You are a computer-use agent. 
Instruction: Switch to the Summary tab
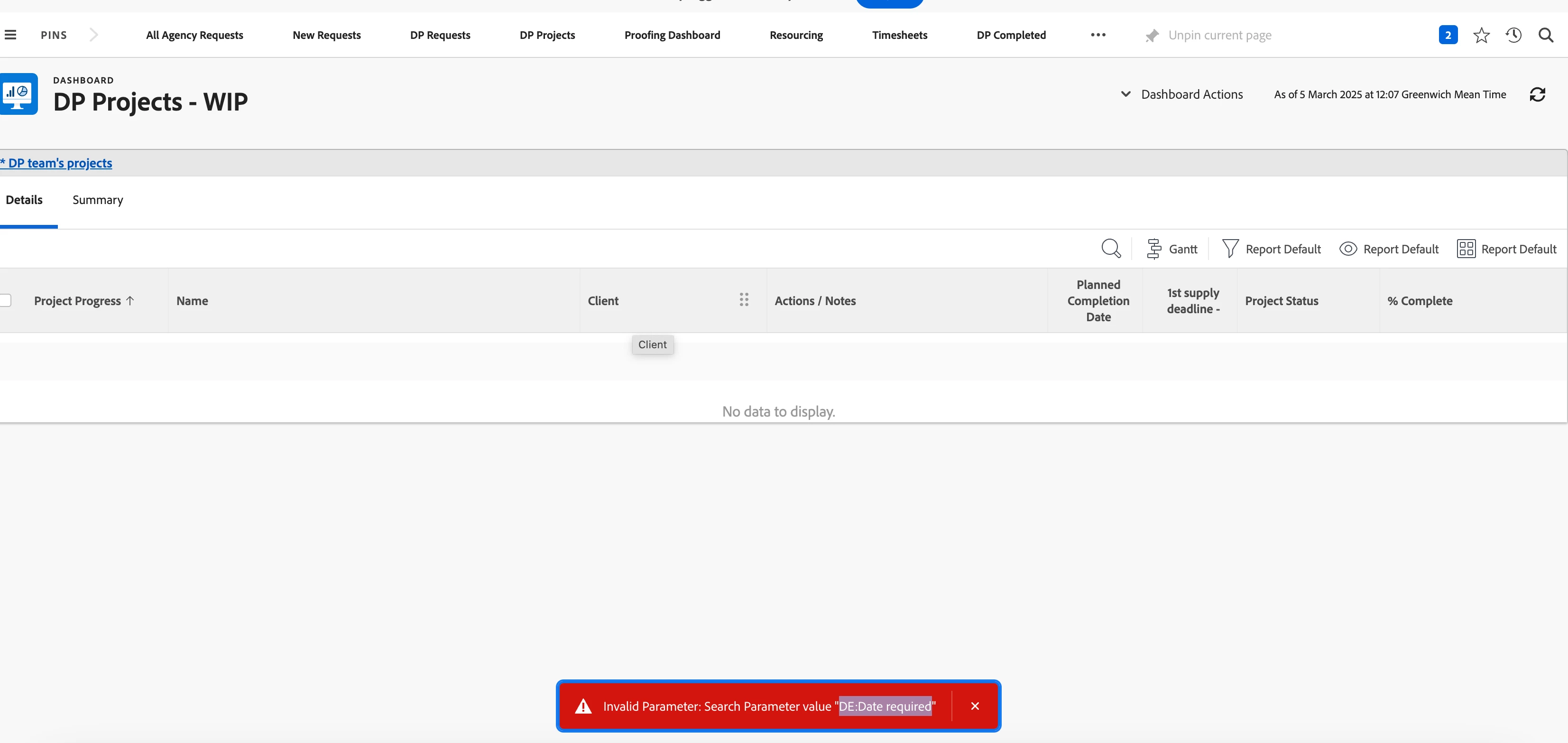[x=97, y=200]
